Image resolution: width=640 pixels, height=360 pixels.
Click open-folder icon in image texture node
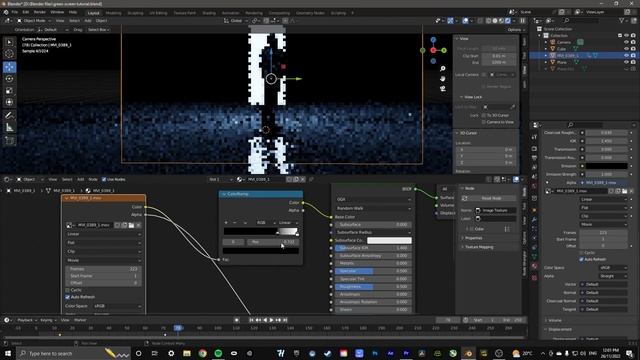pyautogui.click(x=131, y=225)
